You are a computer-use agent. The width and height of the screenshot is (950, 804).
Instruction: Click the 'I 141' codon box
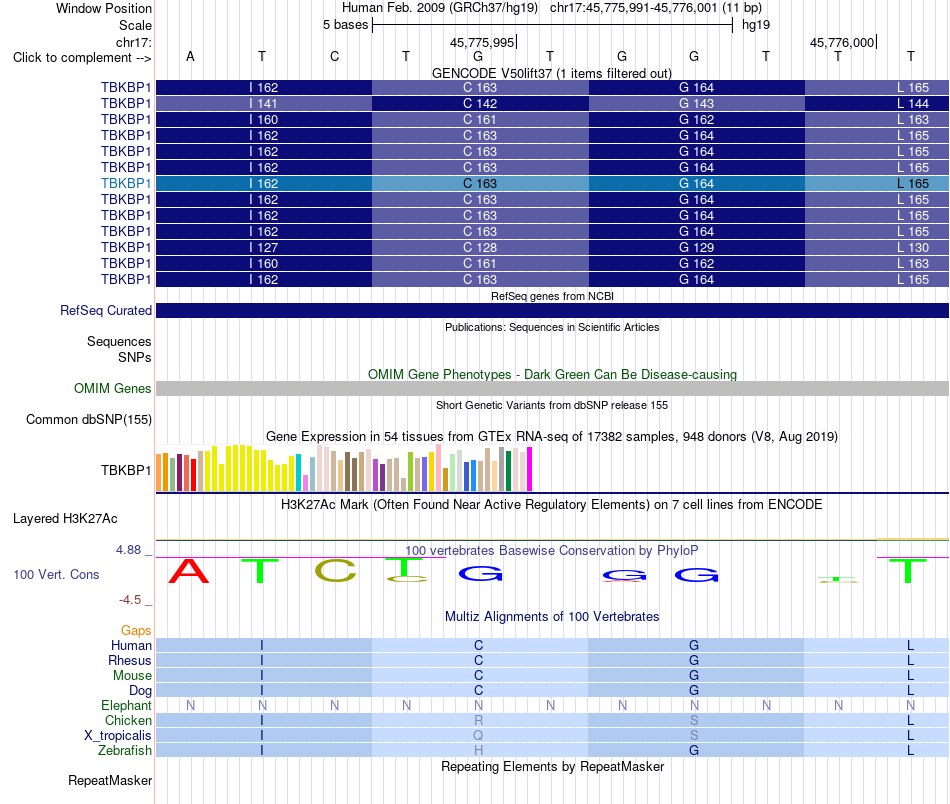[x=264, y=104]
